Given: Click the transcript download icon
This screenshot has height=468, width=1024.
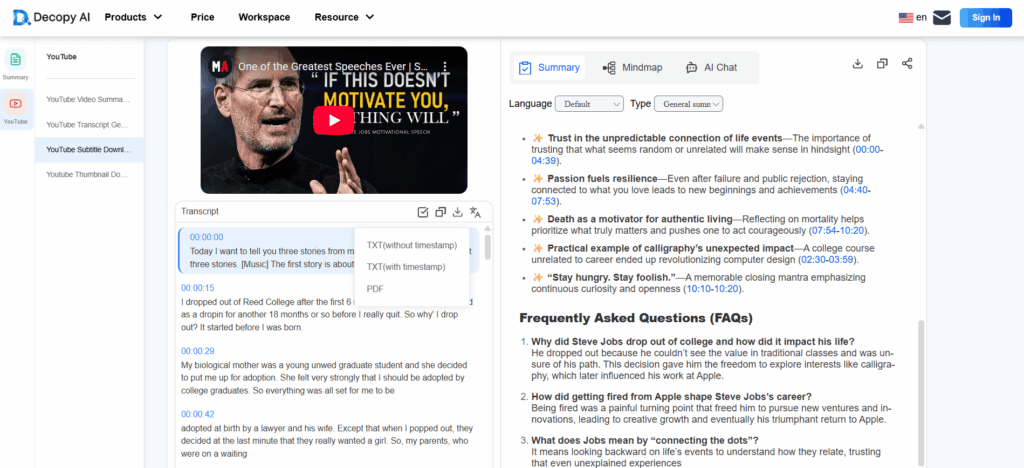Looking at the screenshot, I should tap(458, 212).
